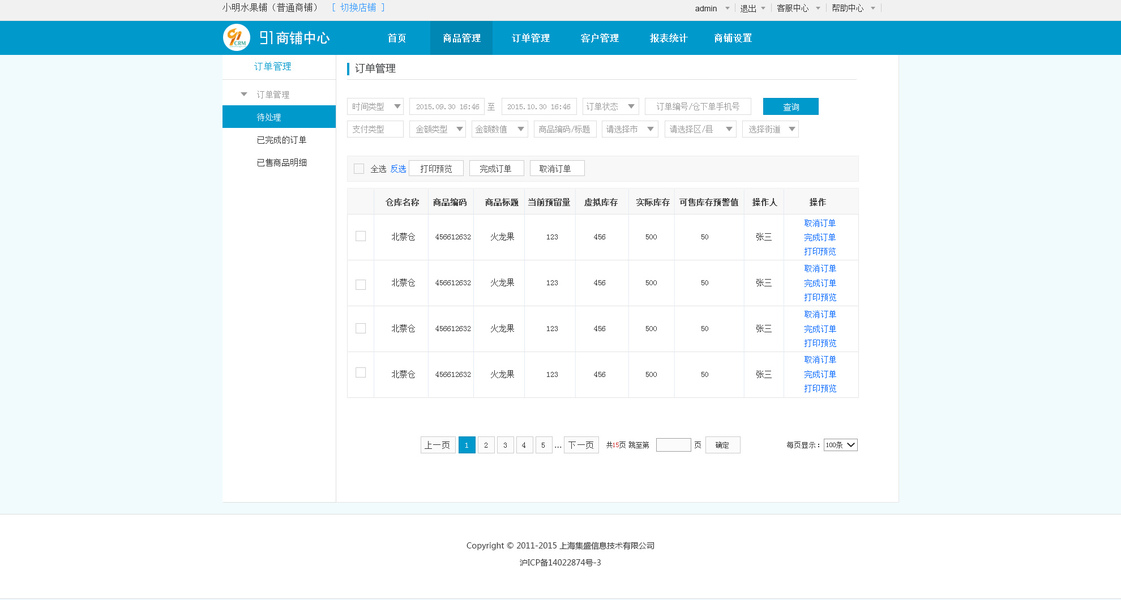
Task: Click 完成订单 link in second table row
Action: (819, 283)
